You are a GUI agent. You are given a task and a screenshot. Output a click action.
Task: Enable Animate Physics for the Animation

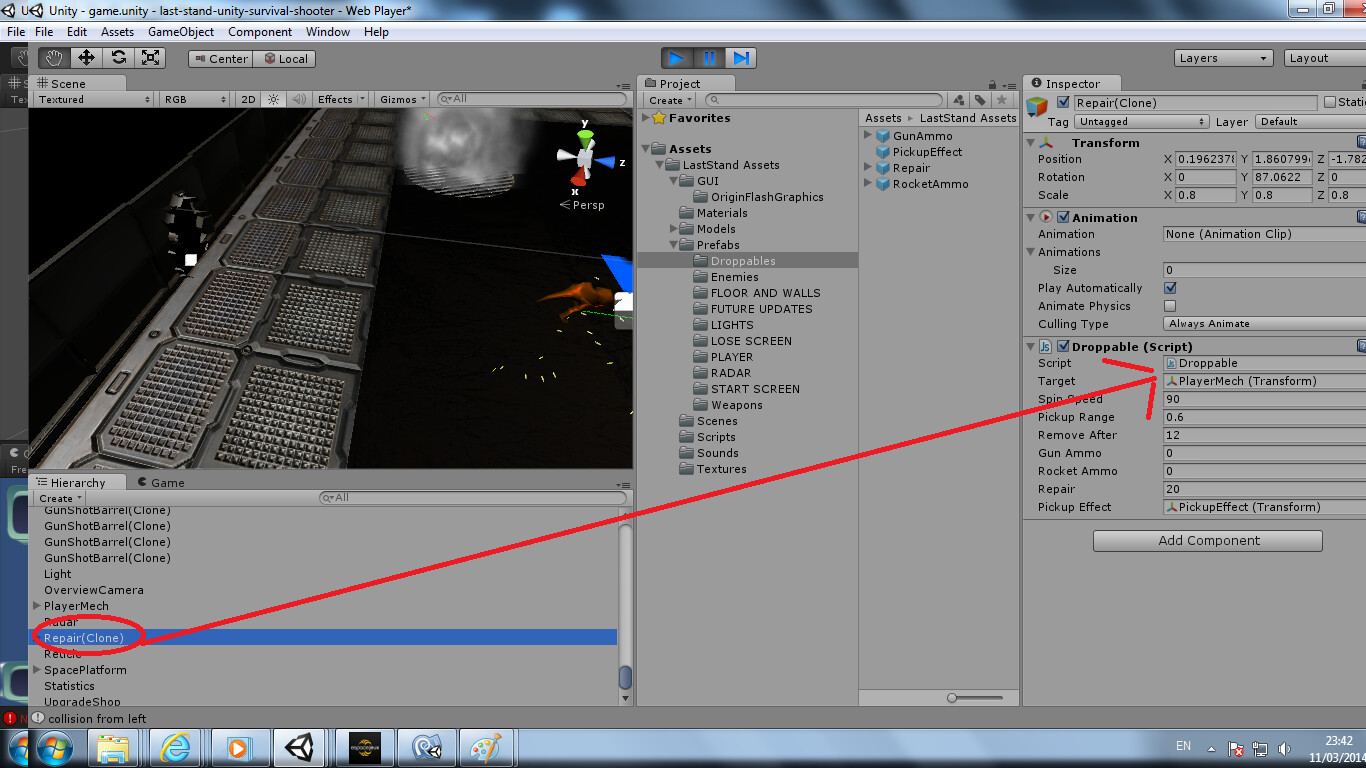(1169, 306)
